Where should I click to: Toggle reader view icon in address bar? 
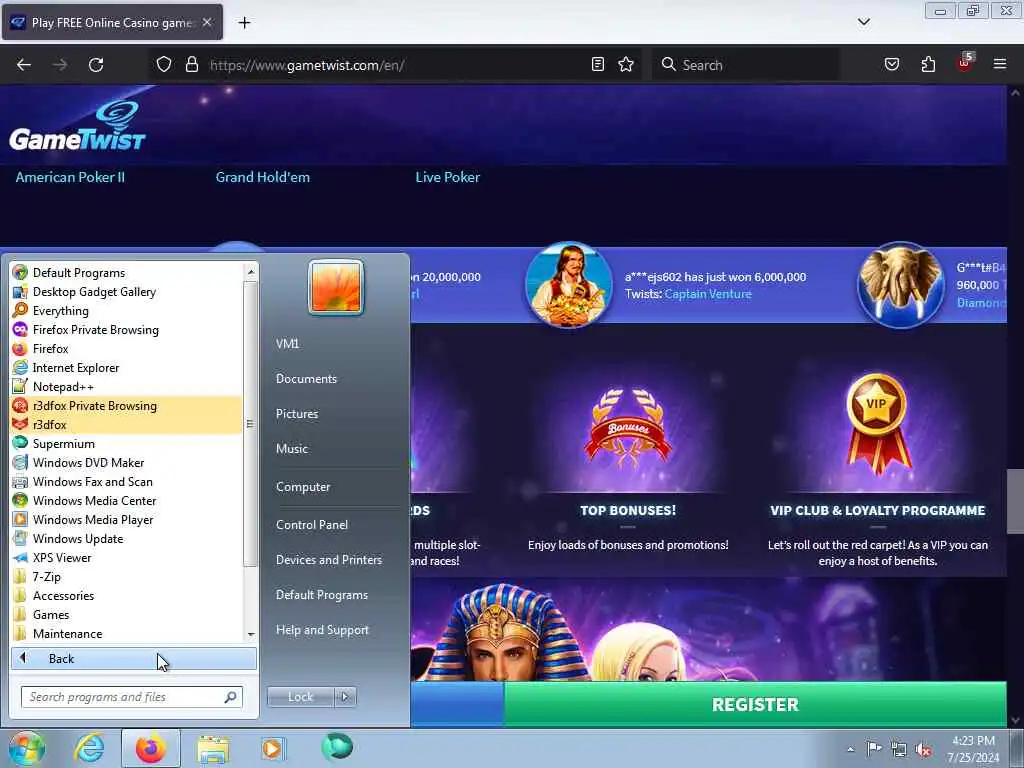pyautogui.click(x=598, y=64)
